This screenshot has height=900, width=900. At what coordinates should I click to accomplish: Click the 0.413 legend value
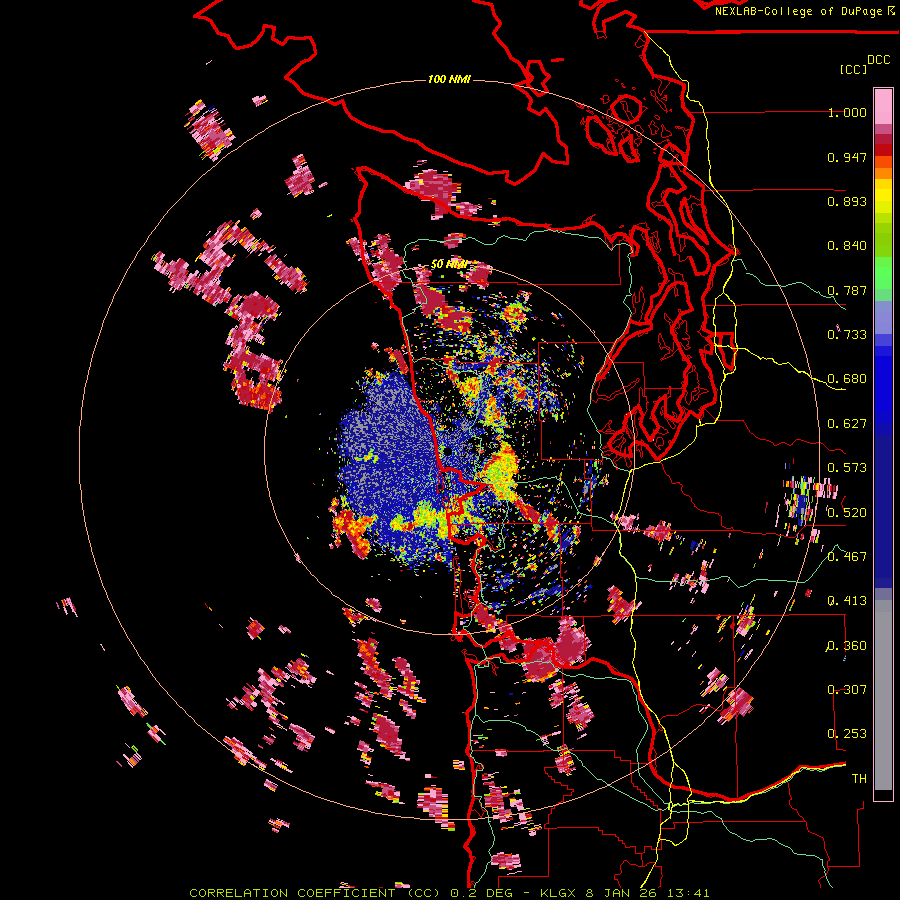point(847,601)
